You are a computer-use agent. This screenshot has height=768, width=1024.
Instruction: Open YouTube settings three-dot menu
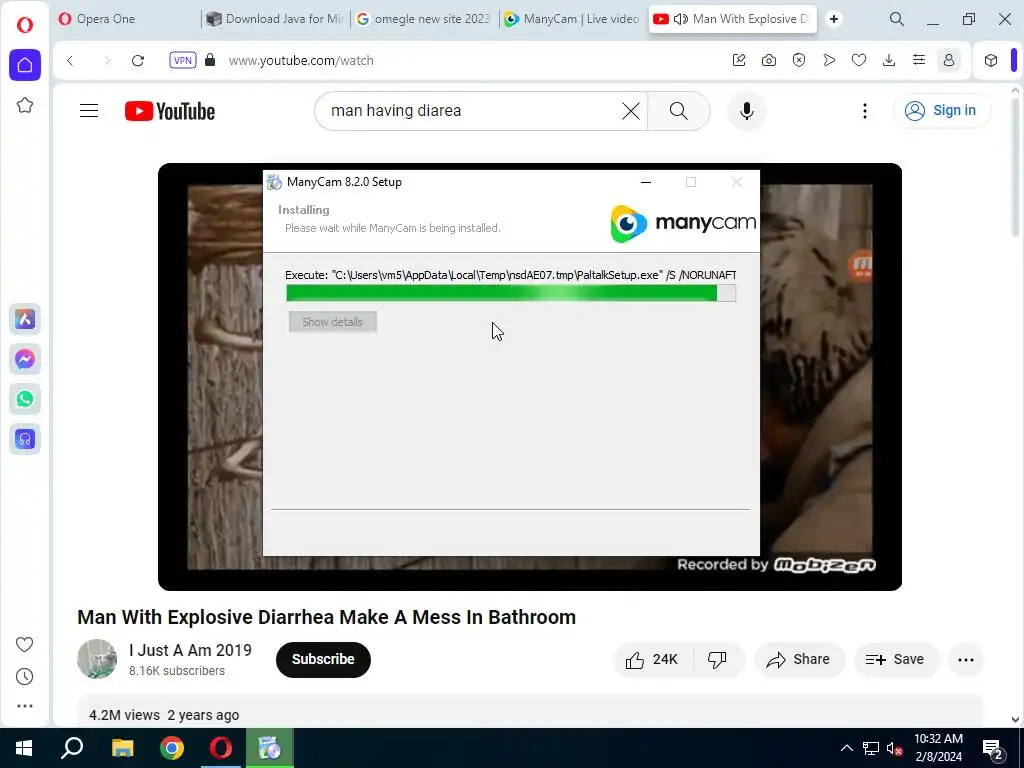tap(865, 111)
